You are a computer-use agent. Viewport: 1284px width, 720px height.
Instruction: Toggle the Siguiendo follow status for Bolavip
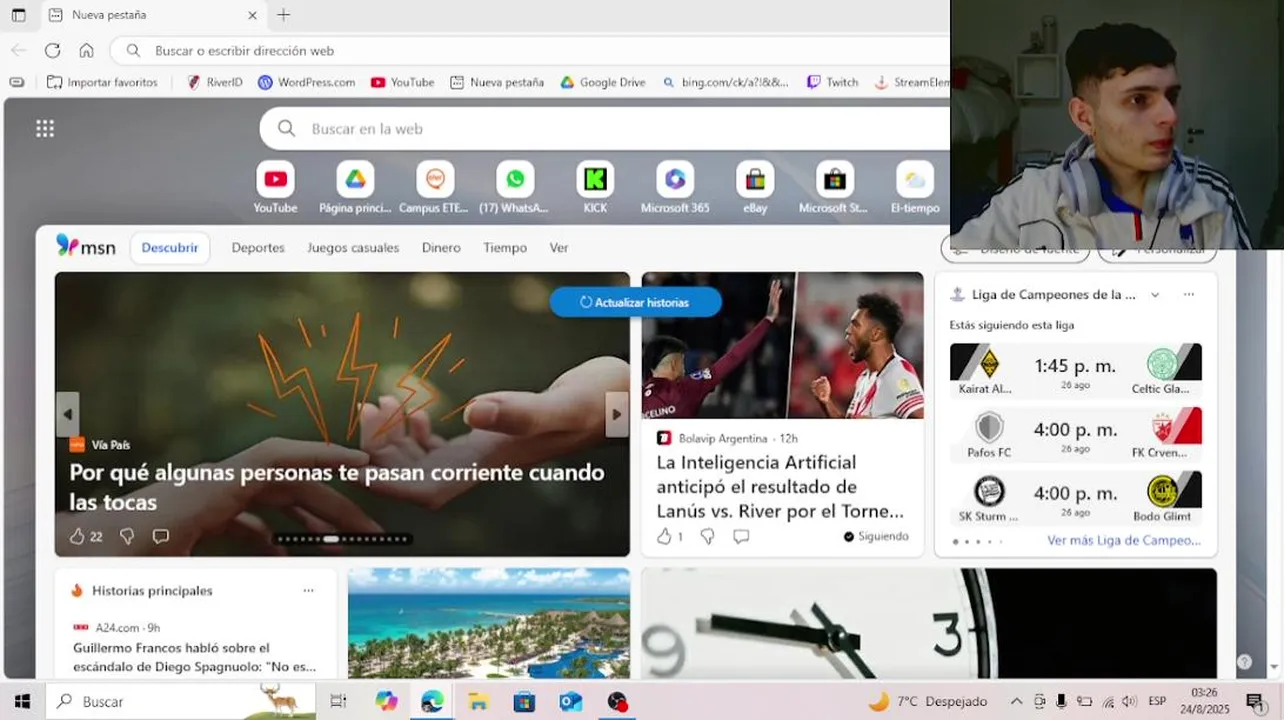point(876,536)
